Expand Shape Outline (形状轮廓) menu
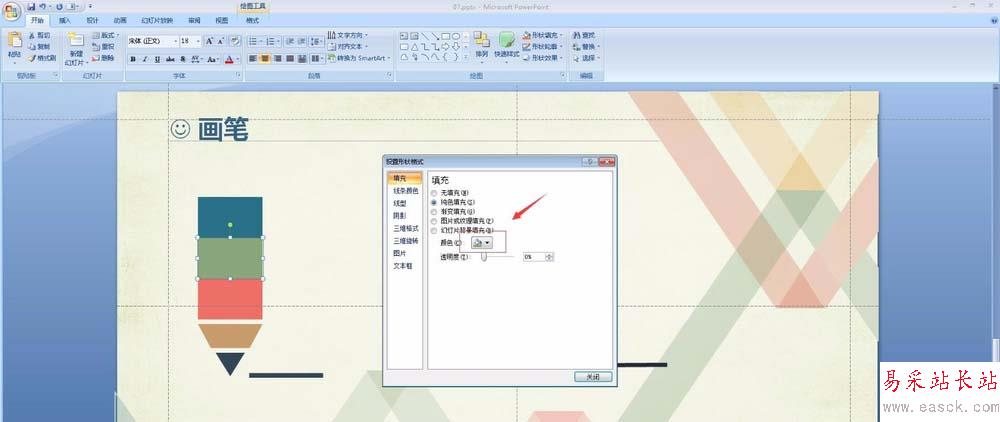Screen dimensions: 1000x422 click(x=543, y=47)
